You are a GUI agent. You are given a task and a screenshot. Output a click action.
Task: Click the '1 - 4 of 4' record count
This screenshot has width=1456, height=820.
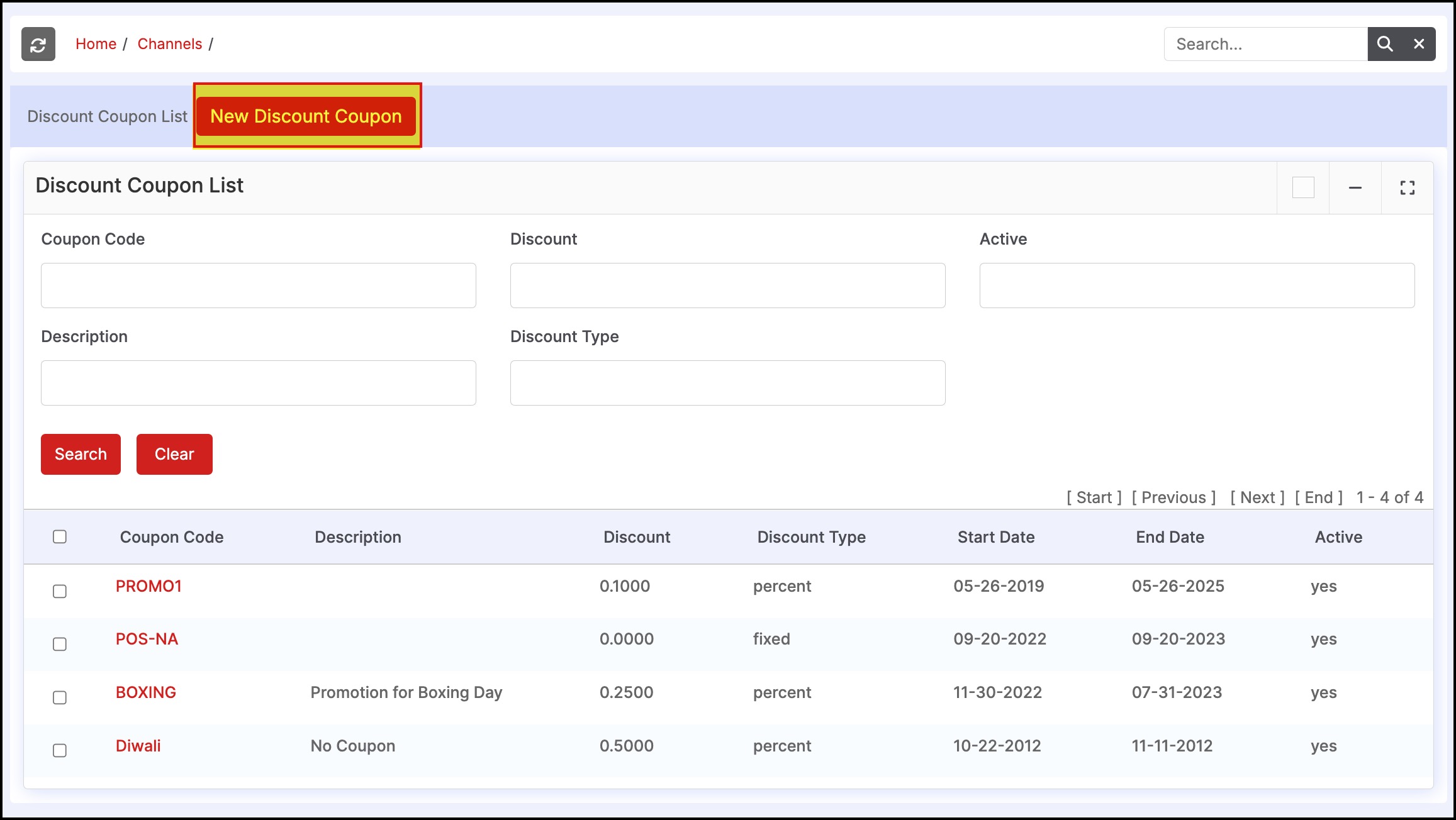[x=1389, y=497]
